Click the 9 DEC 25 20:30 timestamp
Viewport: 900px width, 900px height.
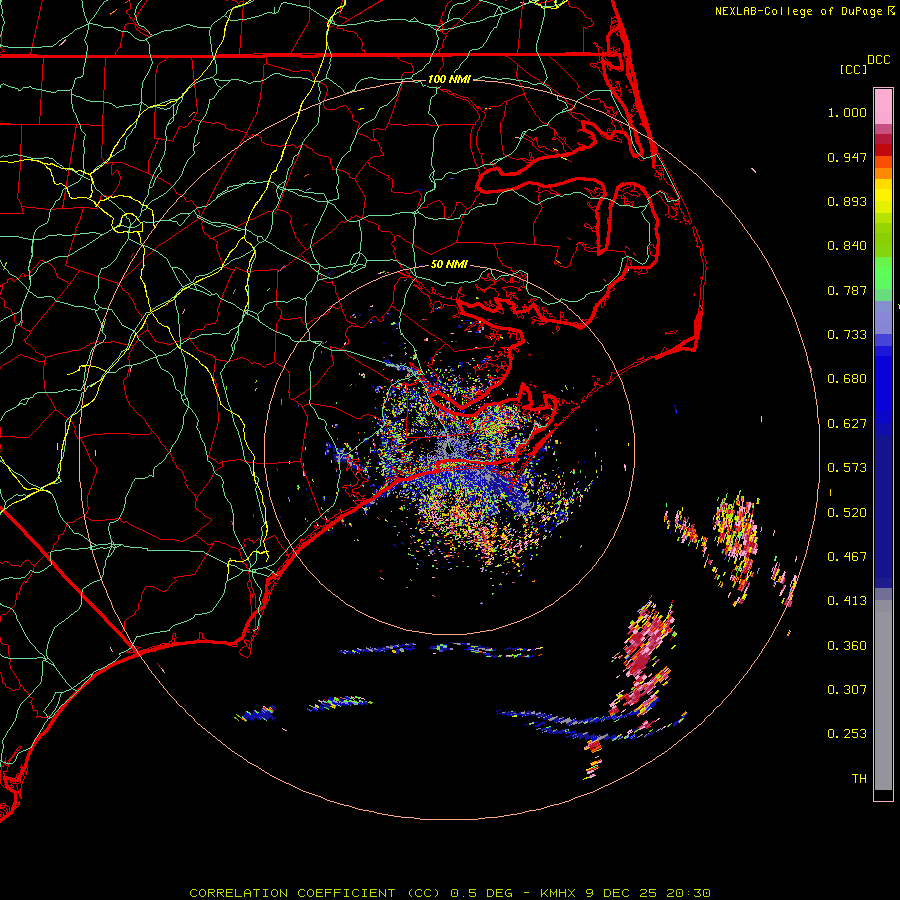[647, 893]
